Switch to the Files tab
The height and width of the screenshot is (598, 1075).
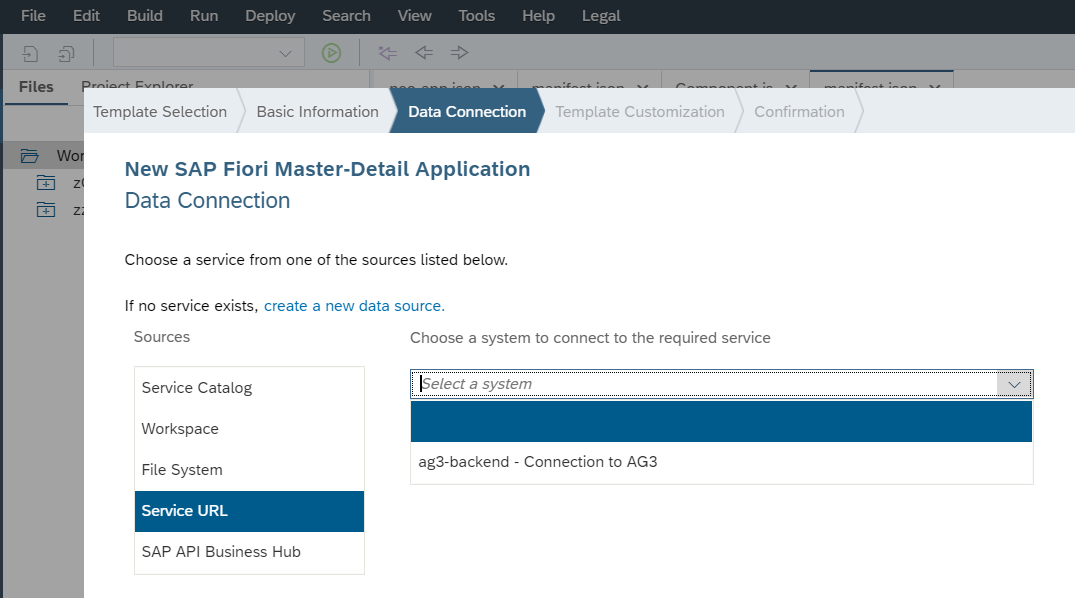[36, 87]
